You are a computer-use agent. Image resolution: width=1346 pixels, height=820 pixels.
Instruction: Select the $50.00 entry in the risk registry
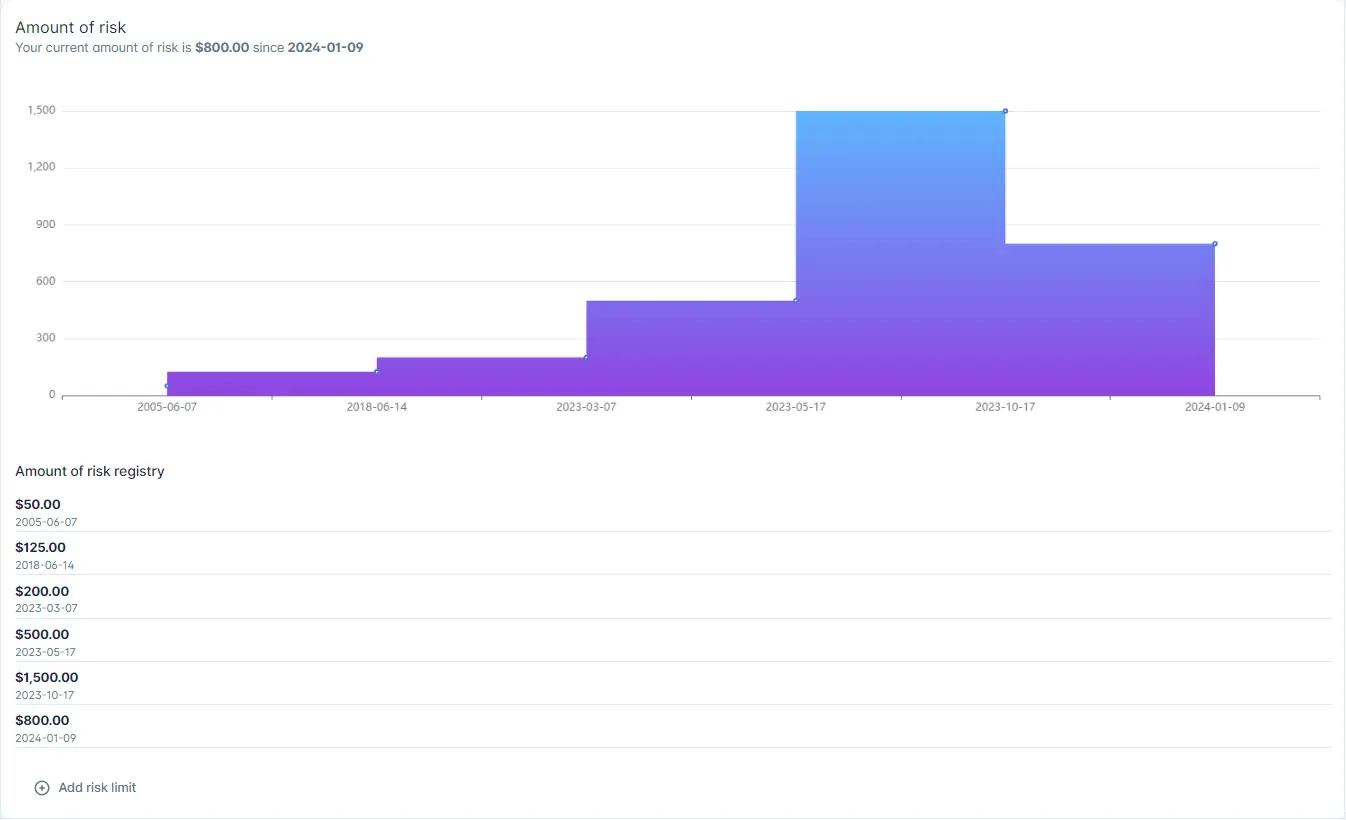click(38, 505)
